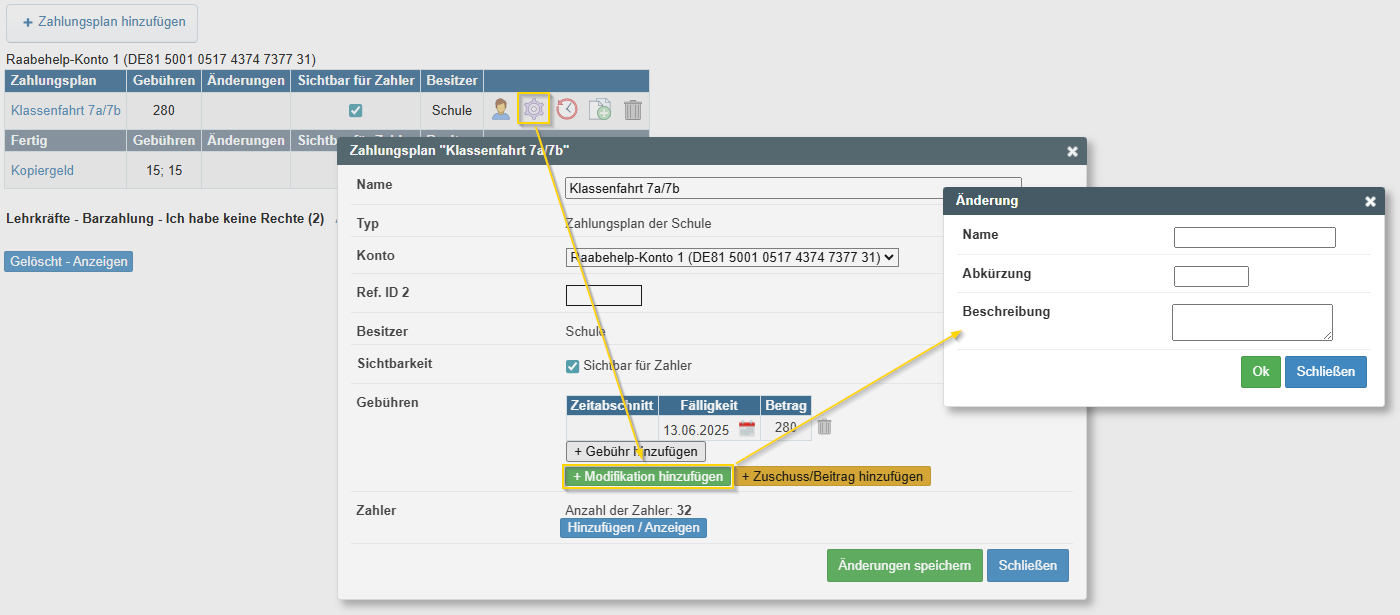This screenshot has width=1400, height=615.
Task: Open the Kopiergeld payment plan link
Action: (x=42, y=170)
